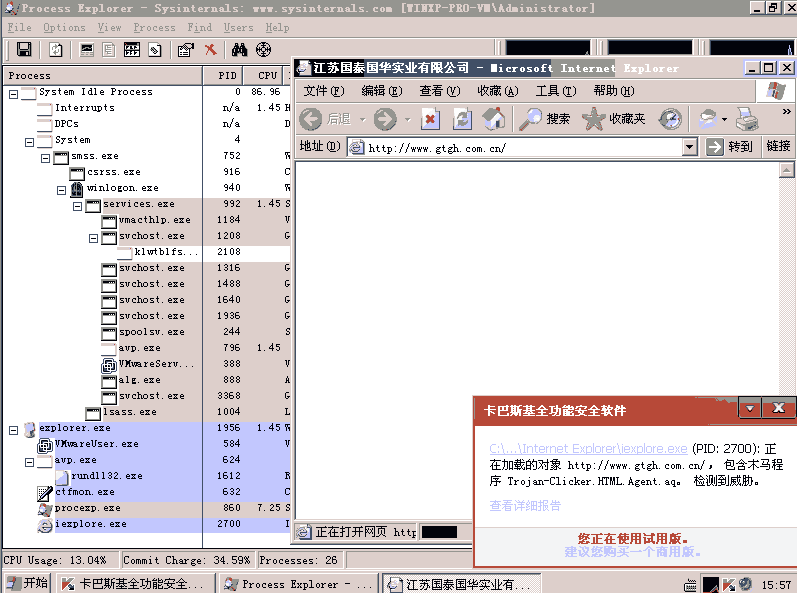797x593 pixels.
Task: Click the Back arrow in Internet Explorer
Action: [311, 119]
